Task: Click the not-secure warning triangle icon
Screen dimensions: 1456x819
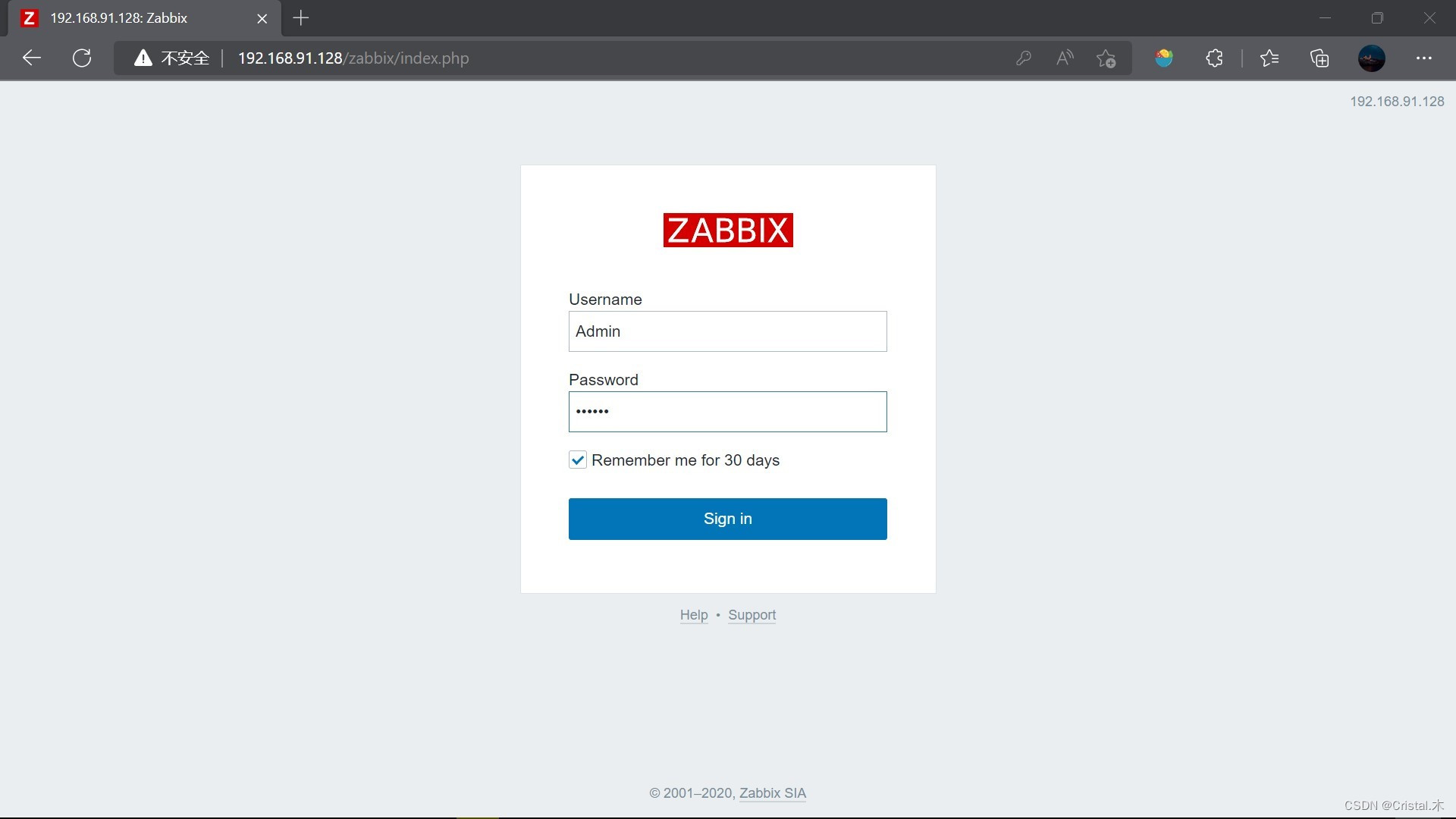Action: point(143,58)
